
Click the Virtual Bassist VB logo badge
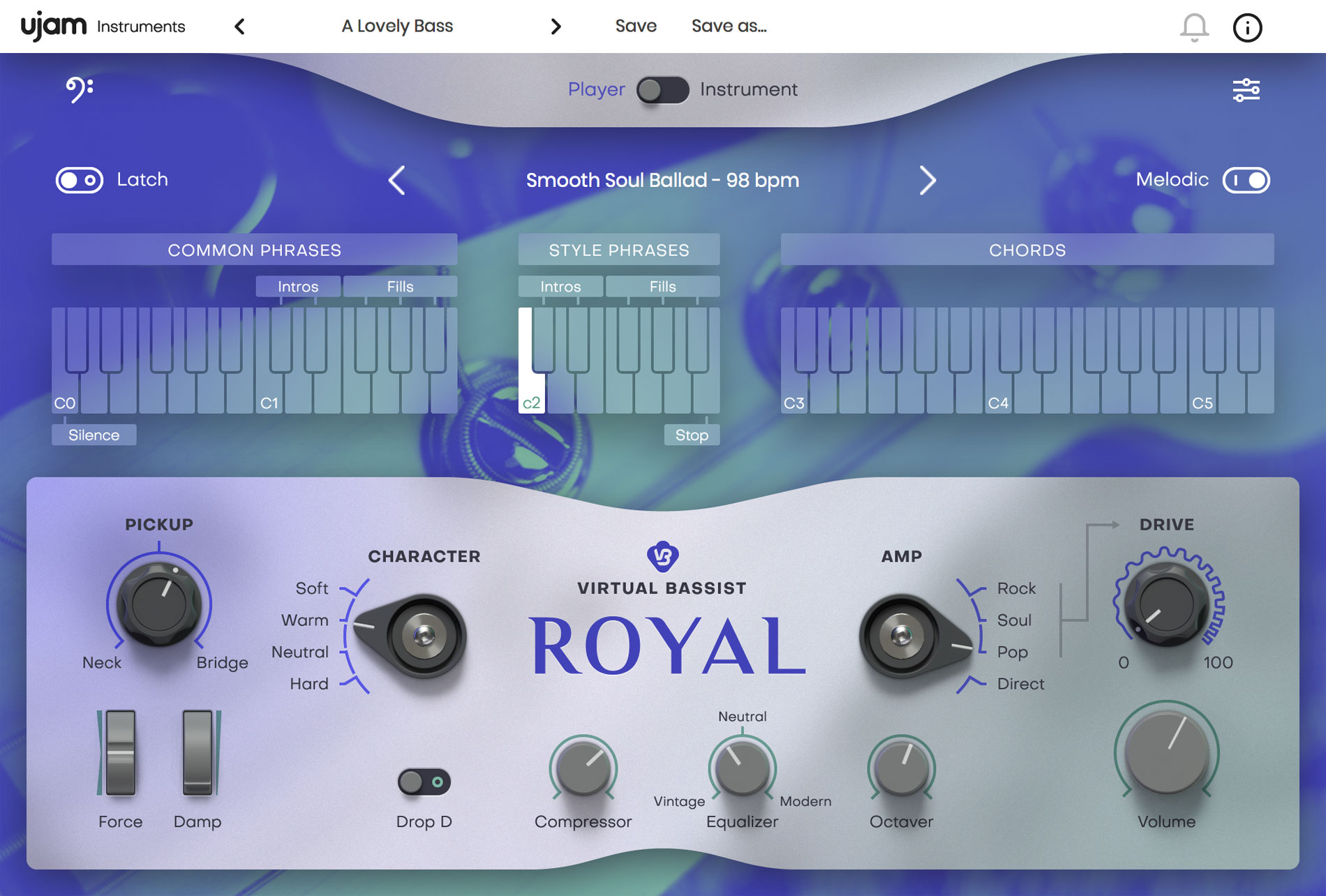(662, 556)
